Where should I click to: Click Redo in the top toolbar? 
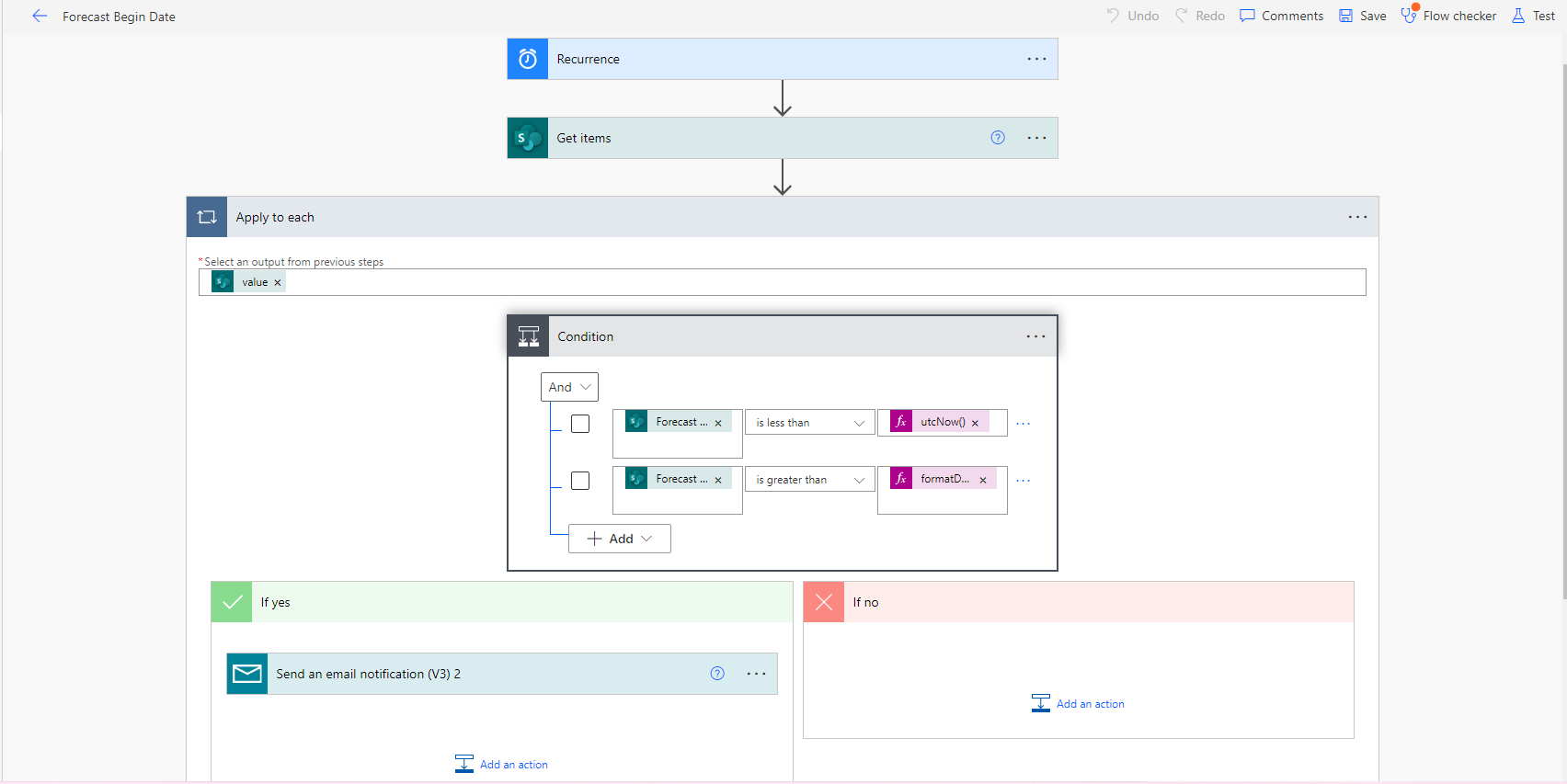tap(1200, 16)
